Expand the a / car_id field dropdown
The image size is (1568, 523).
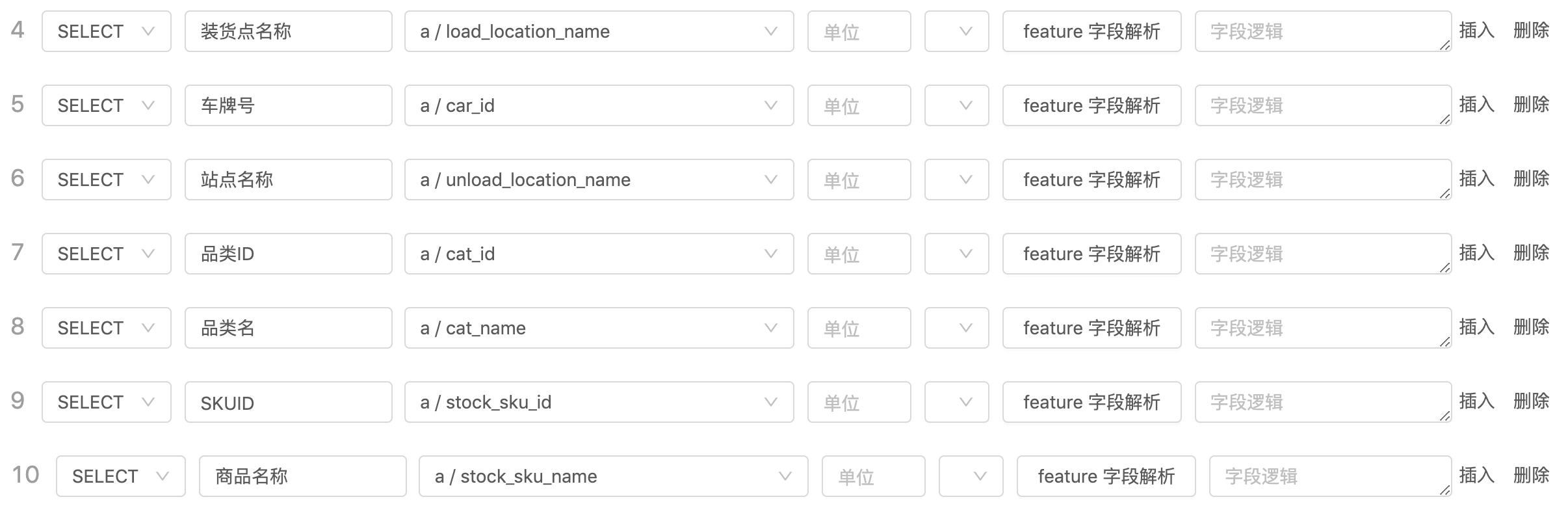click(598, 105)
